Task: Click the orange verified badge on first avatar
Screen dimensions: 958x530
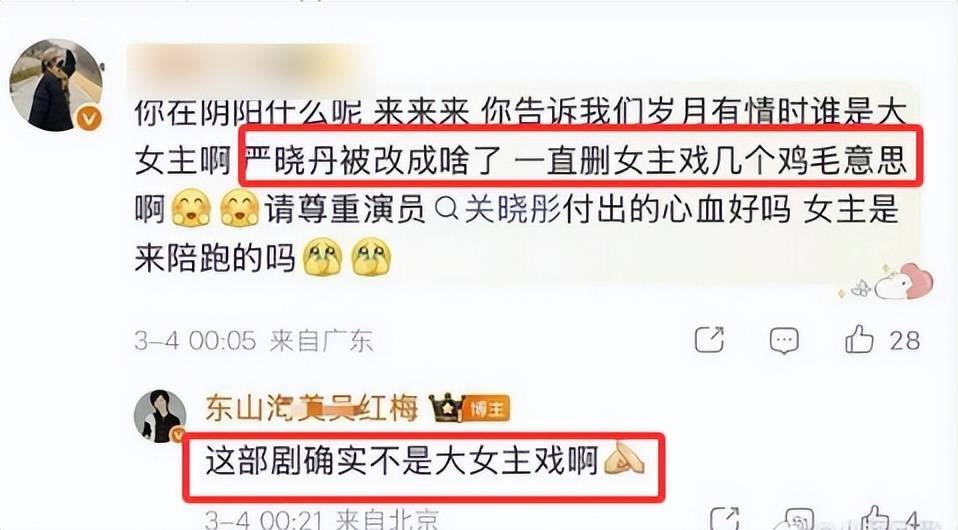Action: 89,118
